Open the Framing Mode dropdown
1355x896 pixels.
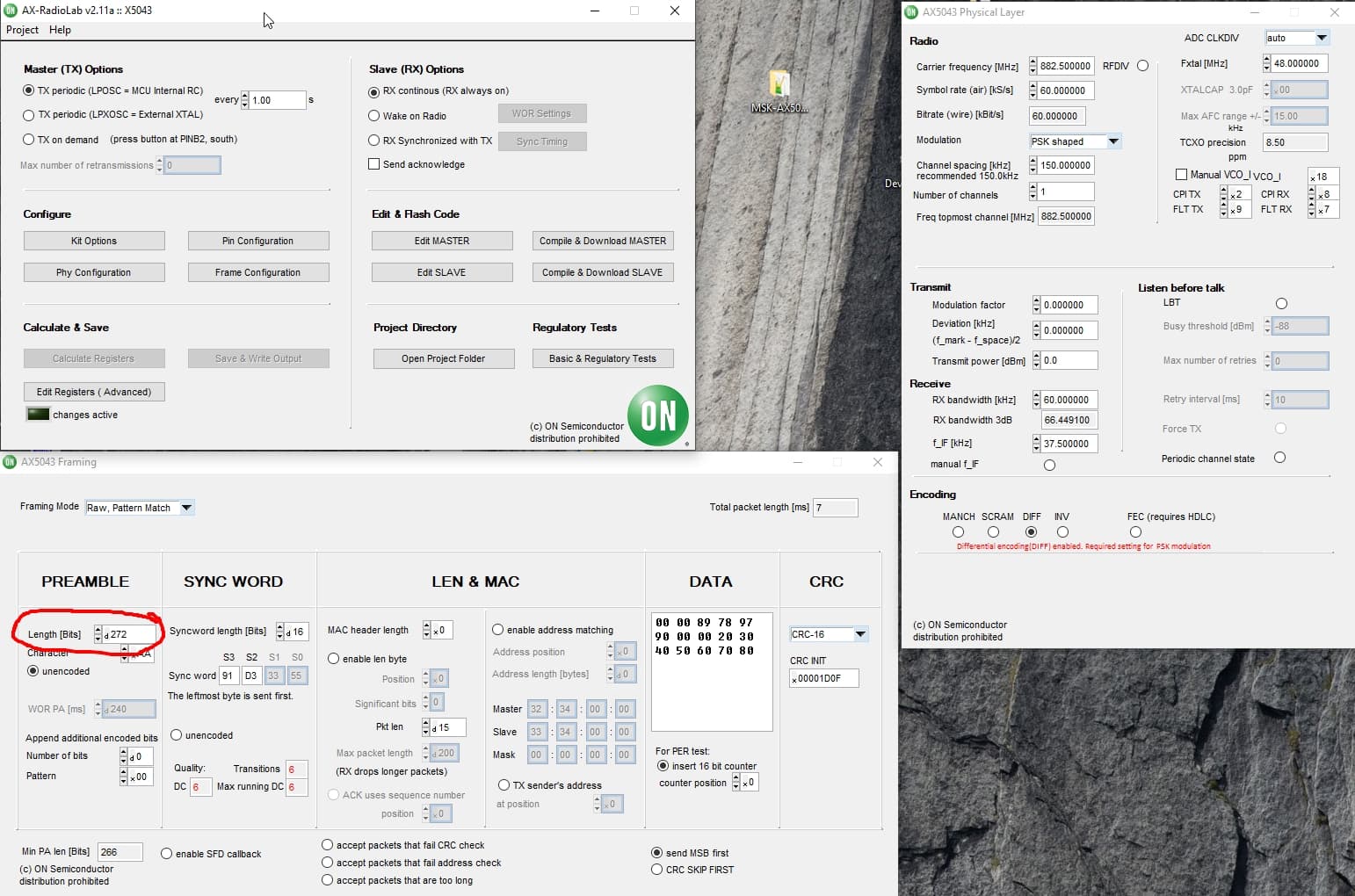tap(186, 508)
